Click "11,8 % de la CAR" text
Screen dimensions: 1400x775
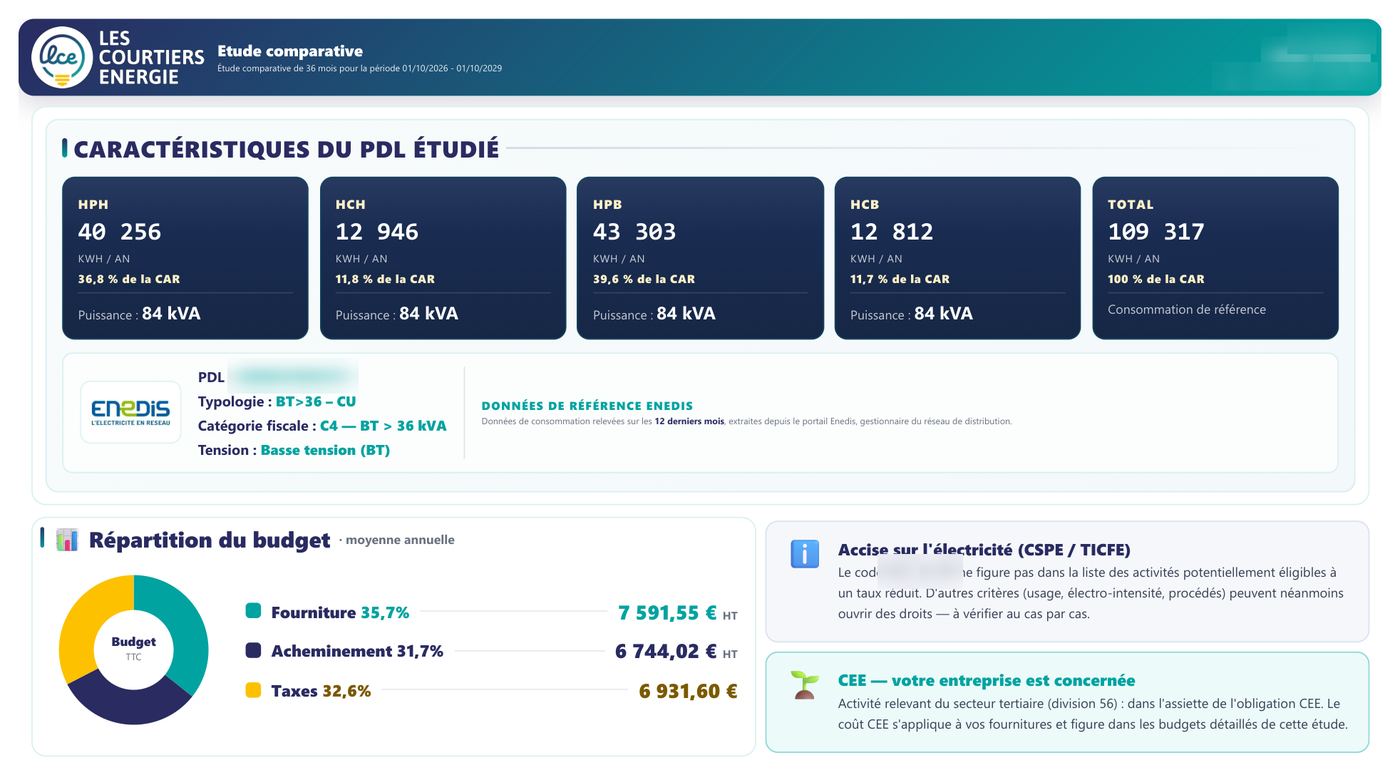(x=385, y=279)
